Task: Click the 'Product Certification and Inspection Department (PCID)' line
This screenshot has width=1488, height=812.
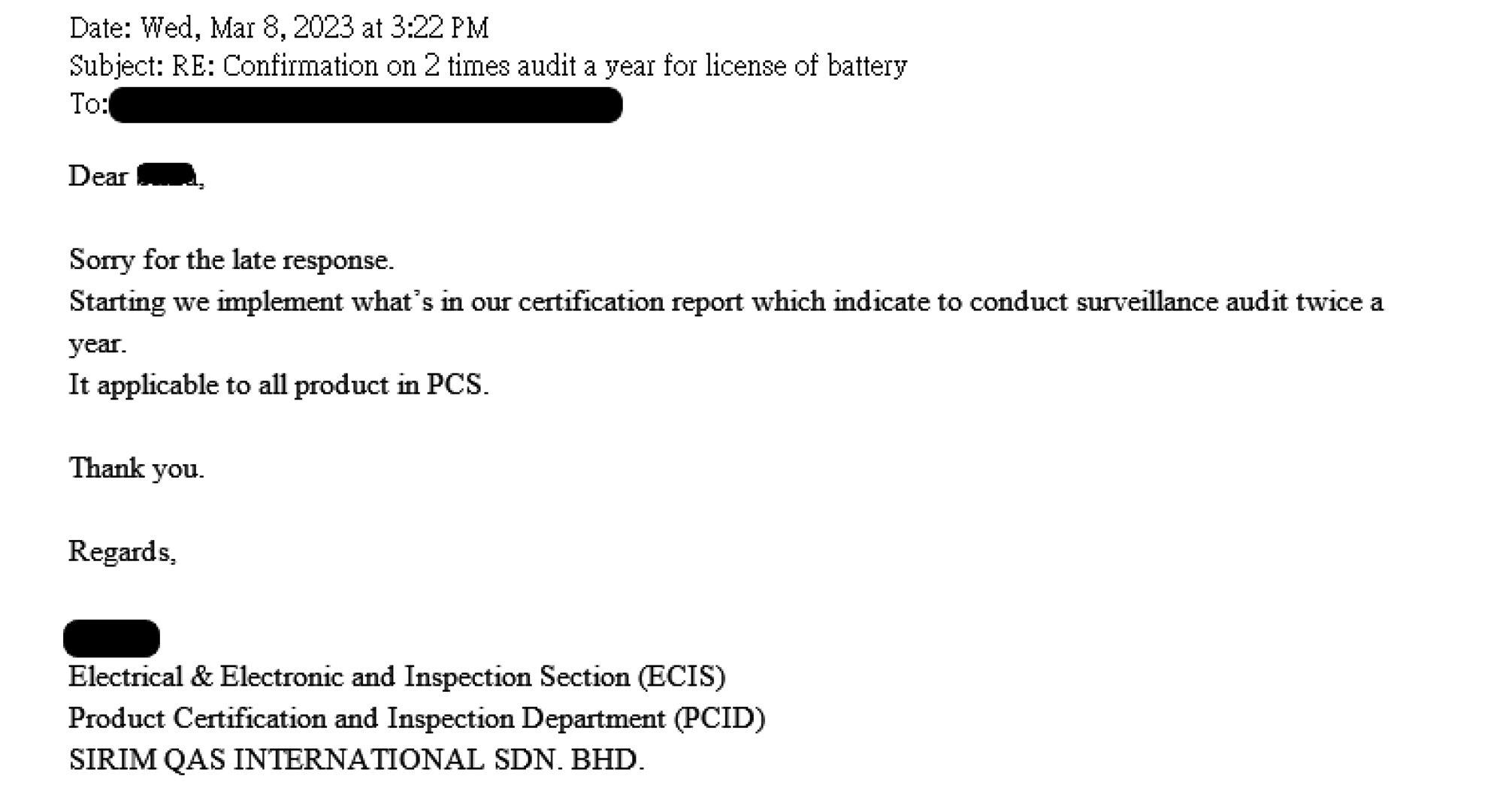Action: 417,719
